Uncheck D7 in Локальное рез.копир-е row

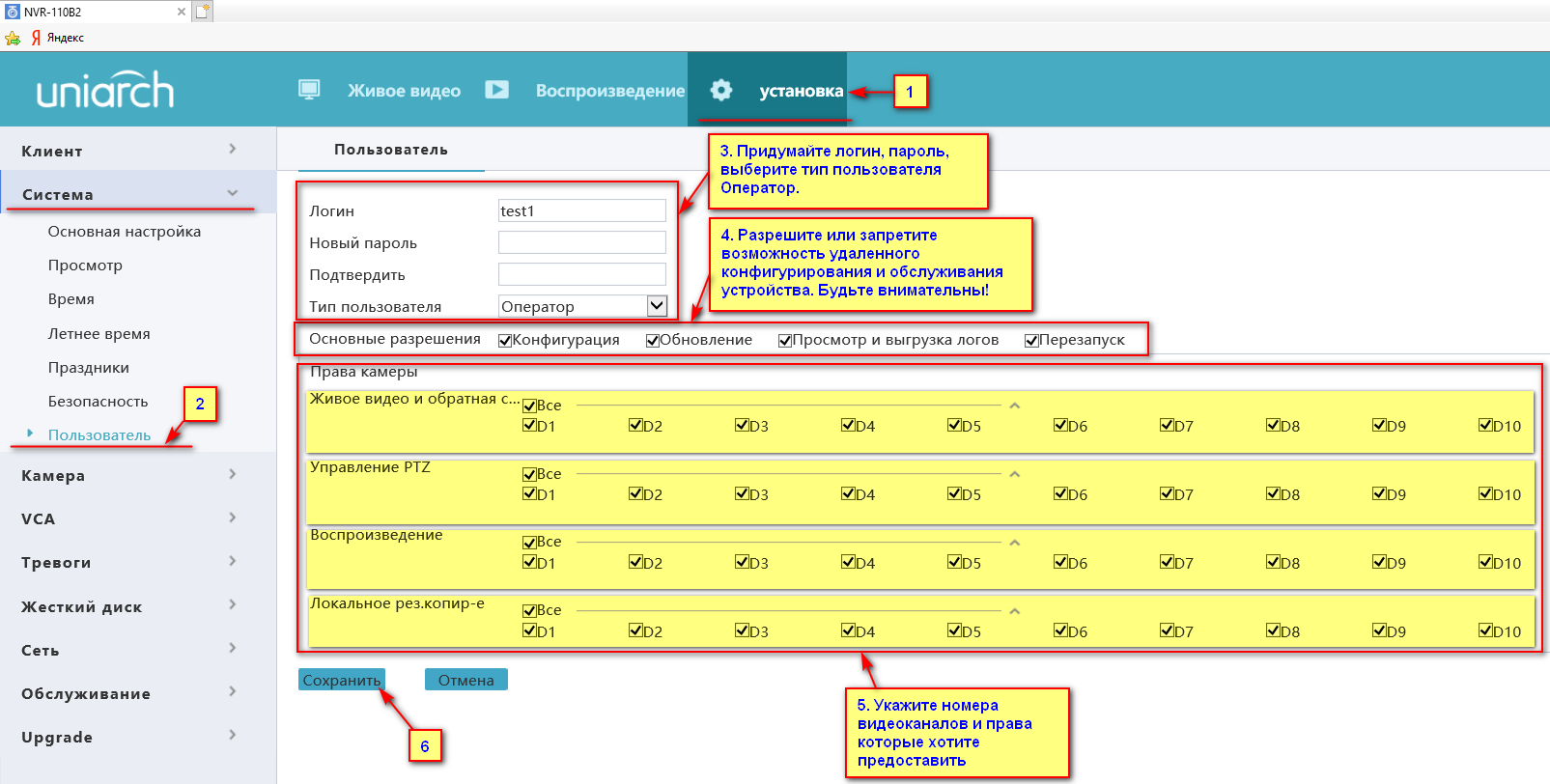[1167, 630]
